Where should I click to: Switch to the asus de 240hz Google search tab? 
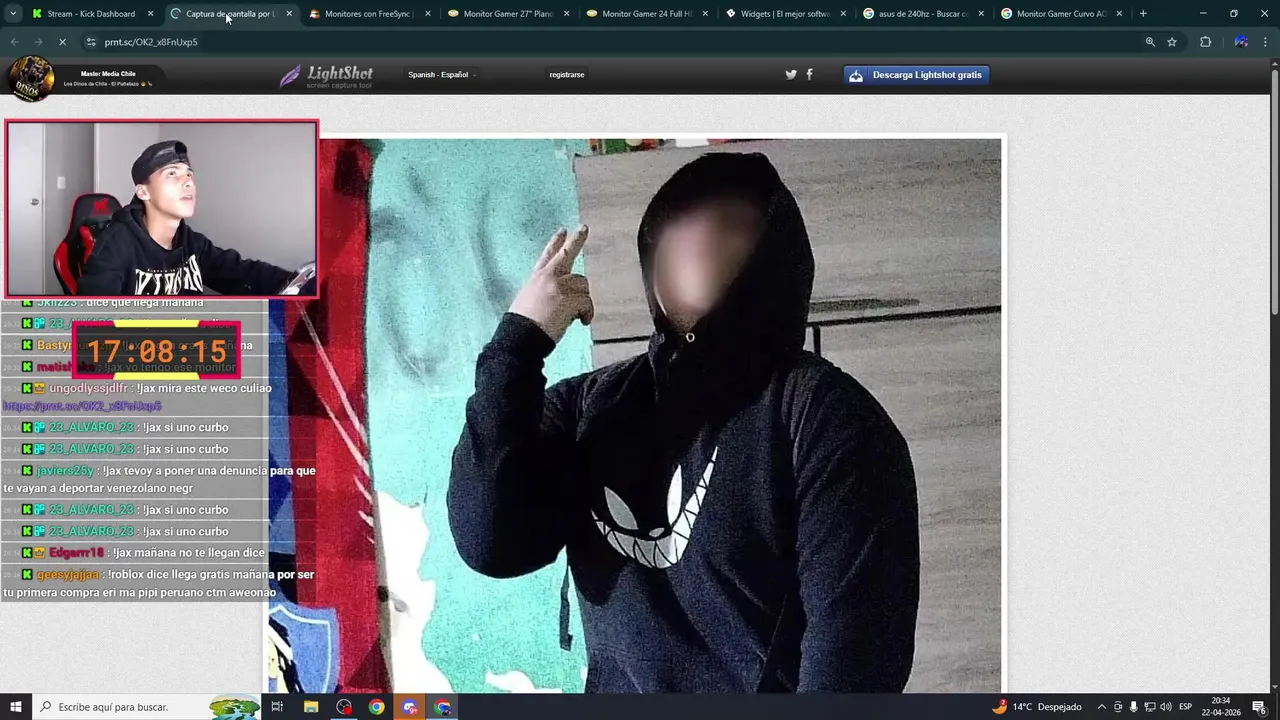923,14
